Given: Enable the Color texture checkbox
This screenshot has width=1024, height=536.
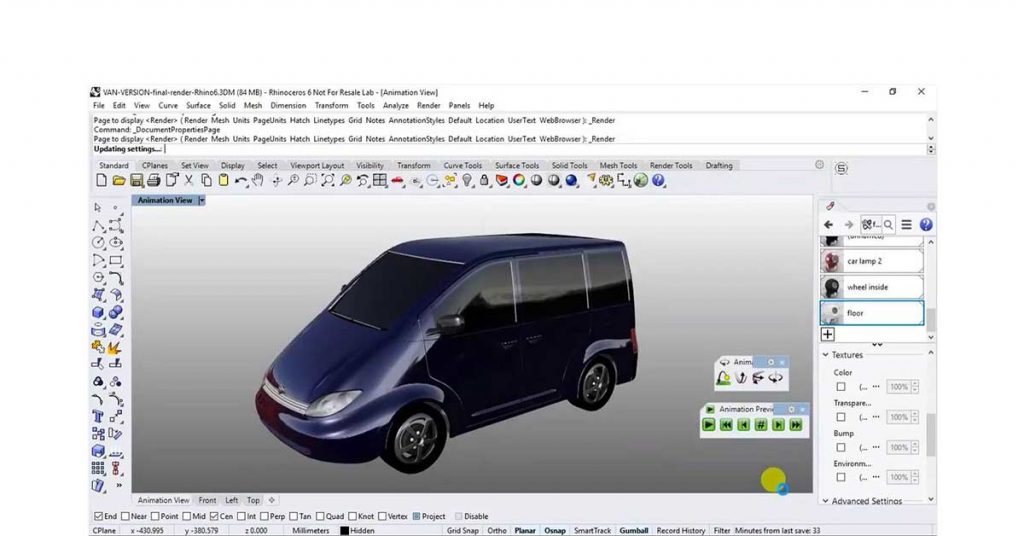Looking at the screenshot, I should pos(841,387).
